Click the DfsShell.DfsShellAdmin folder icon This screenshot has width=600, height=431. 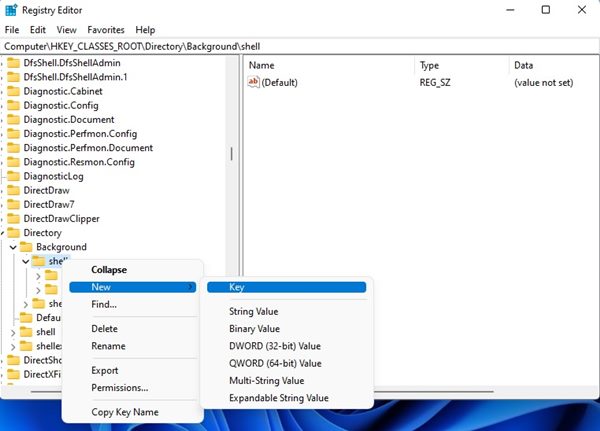(13, 63)
